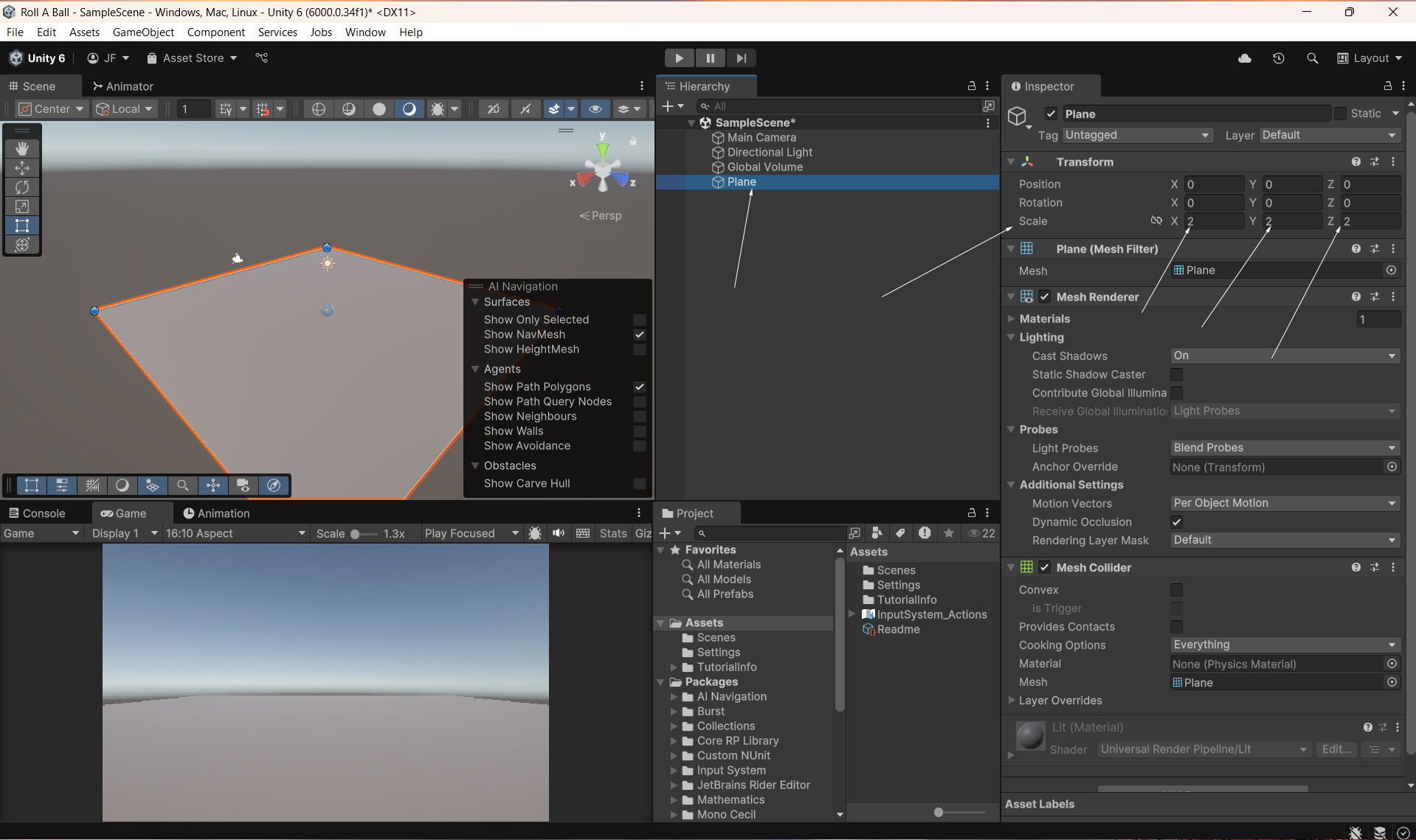The width and height of the screenshot is (1416, 840).
Task: Select the Hand tool in Scene toolbar
Action: point(22,148)
